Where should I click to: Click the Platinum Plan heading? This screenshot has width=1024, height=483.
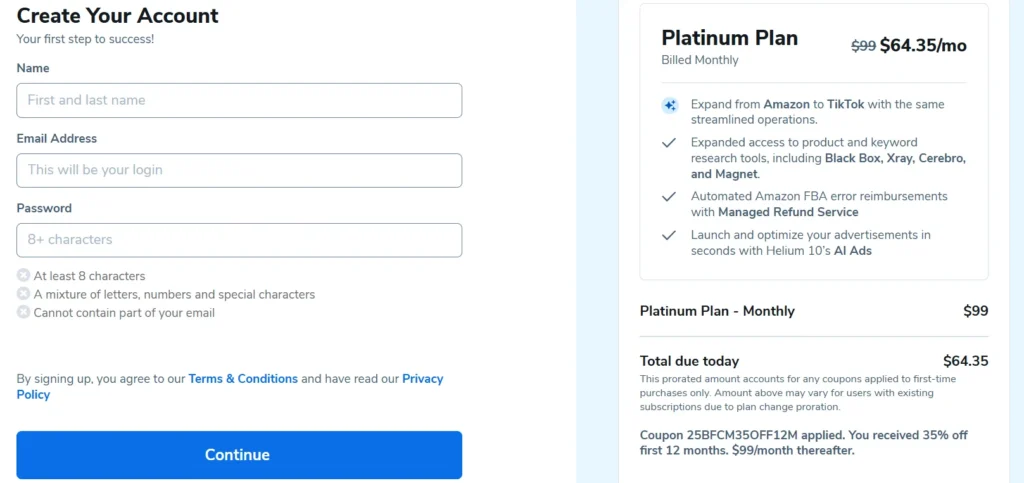pyautogui.click(x=729, y=38)
